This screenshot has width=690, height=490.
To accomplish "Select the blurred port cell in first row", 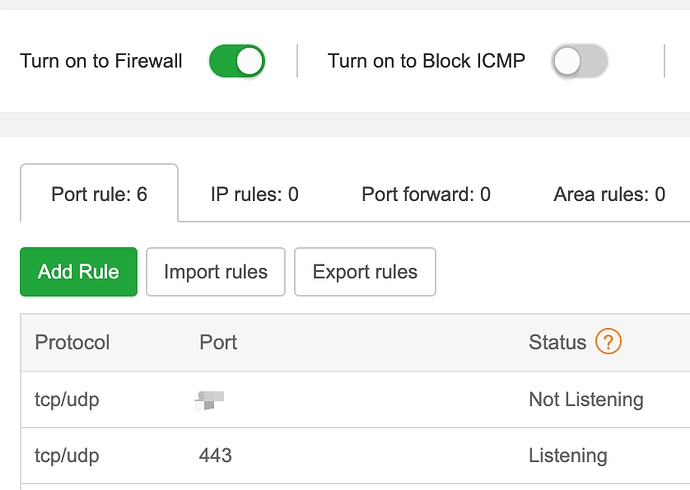I will click(209, 400).
